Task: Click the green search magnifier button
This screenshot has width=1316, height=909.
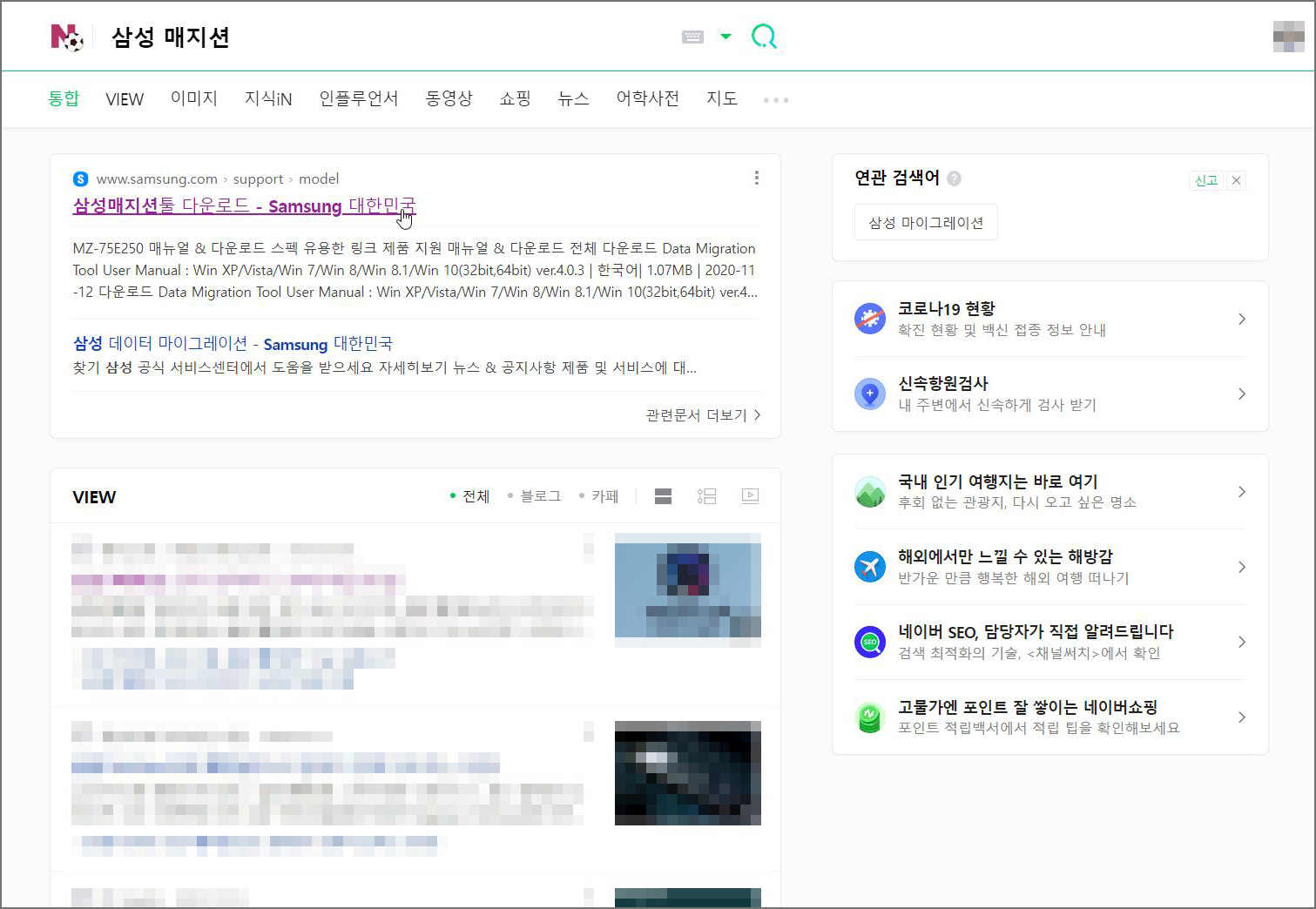Action: [x=764, y=37]
